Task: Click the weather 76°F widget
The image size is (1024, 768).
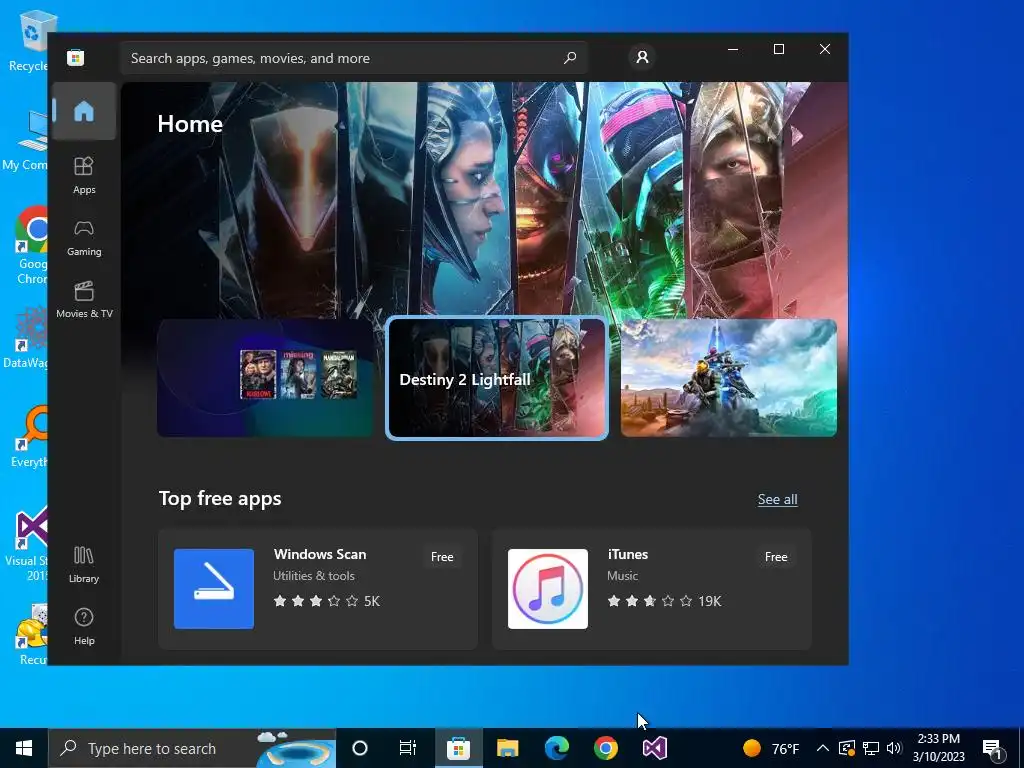Action: coord(771,748)
